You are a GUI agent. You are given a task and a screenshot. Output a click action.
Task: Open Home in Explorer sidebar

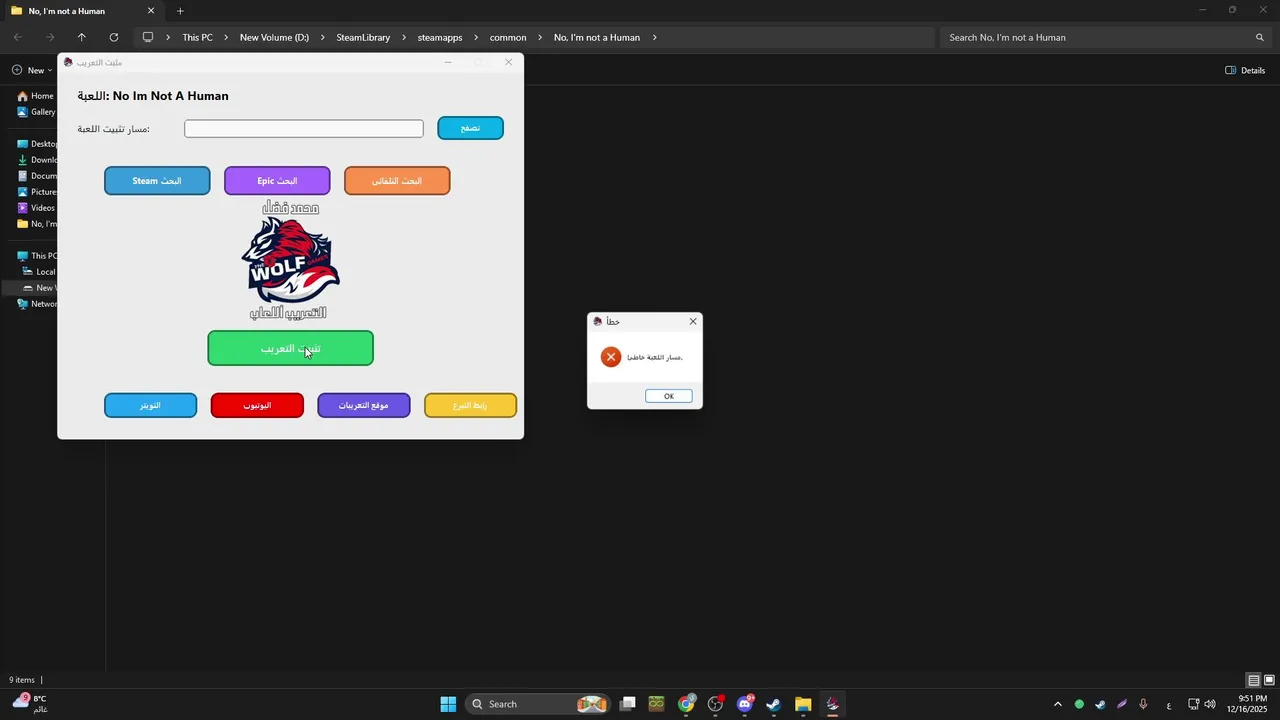[x=35, y=96]
